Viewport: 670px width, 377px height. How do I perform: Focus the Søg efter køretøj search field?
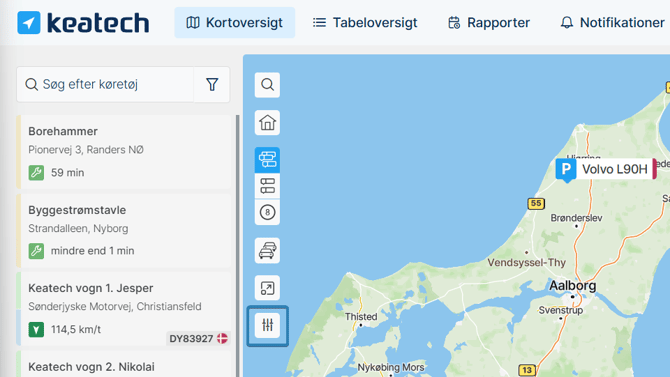click(x=105, y=84)
